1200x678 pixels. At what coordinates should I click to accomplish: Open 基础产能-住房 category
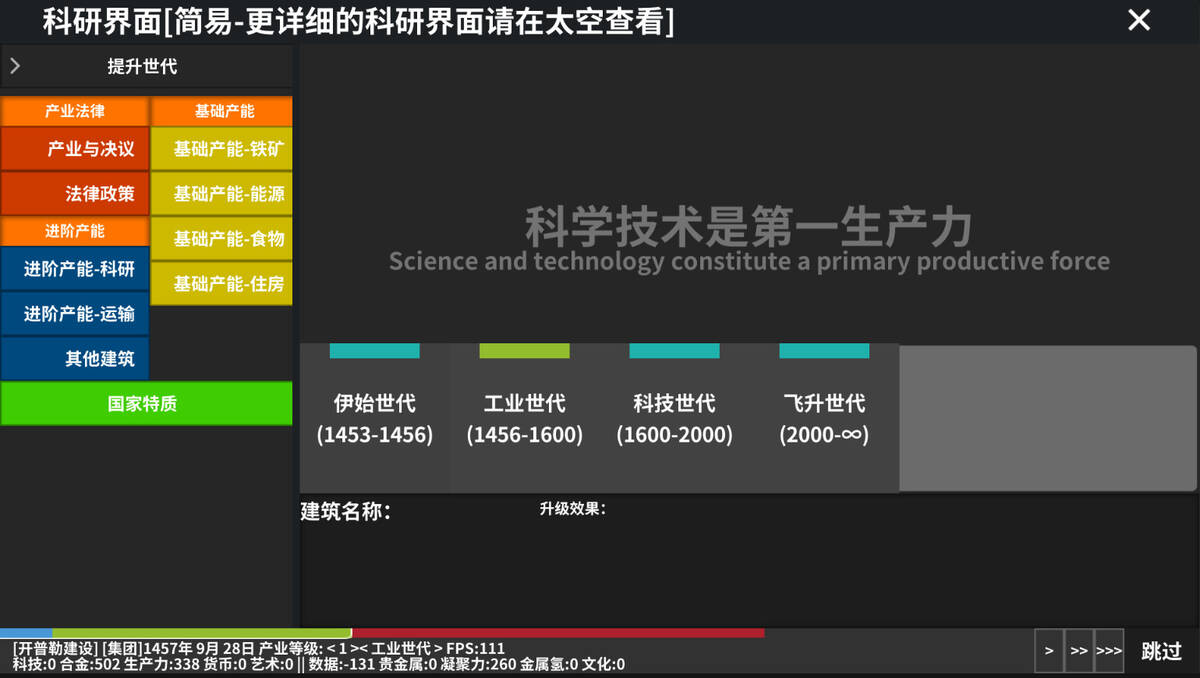[222, 284]
